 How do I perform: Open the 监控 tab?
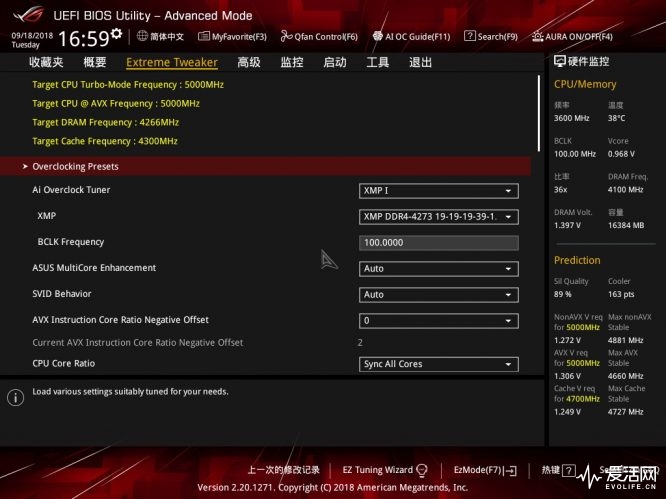pyautogui.click(x=292, y=62)
